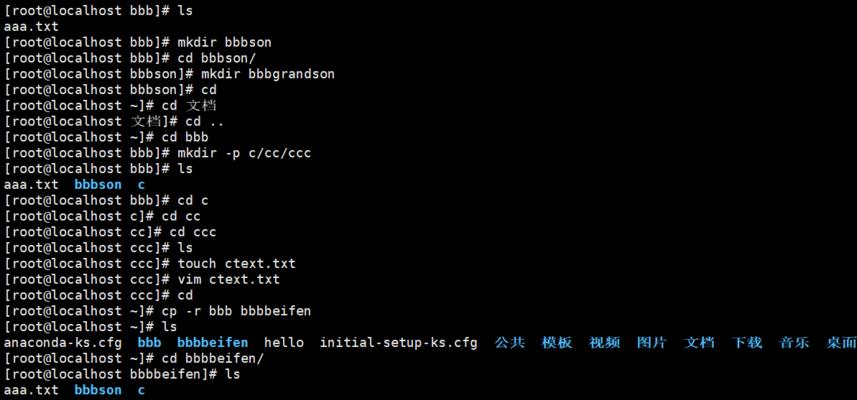The width and height of the screenshot is (857, 400).
Task: Click the bbbbeifen directory in ls output
Action: pos(212,343)
